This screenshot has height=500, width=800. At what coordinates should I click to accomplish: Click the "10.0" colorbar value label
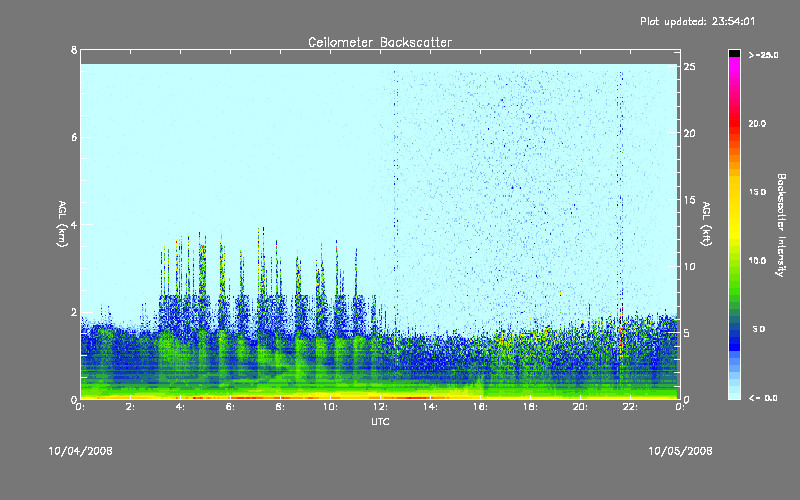[757, 261]
